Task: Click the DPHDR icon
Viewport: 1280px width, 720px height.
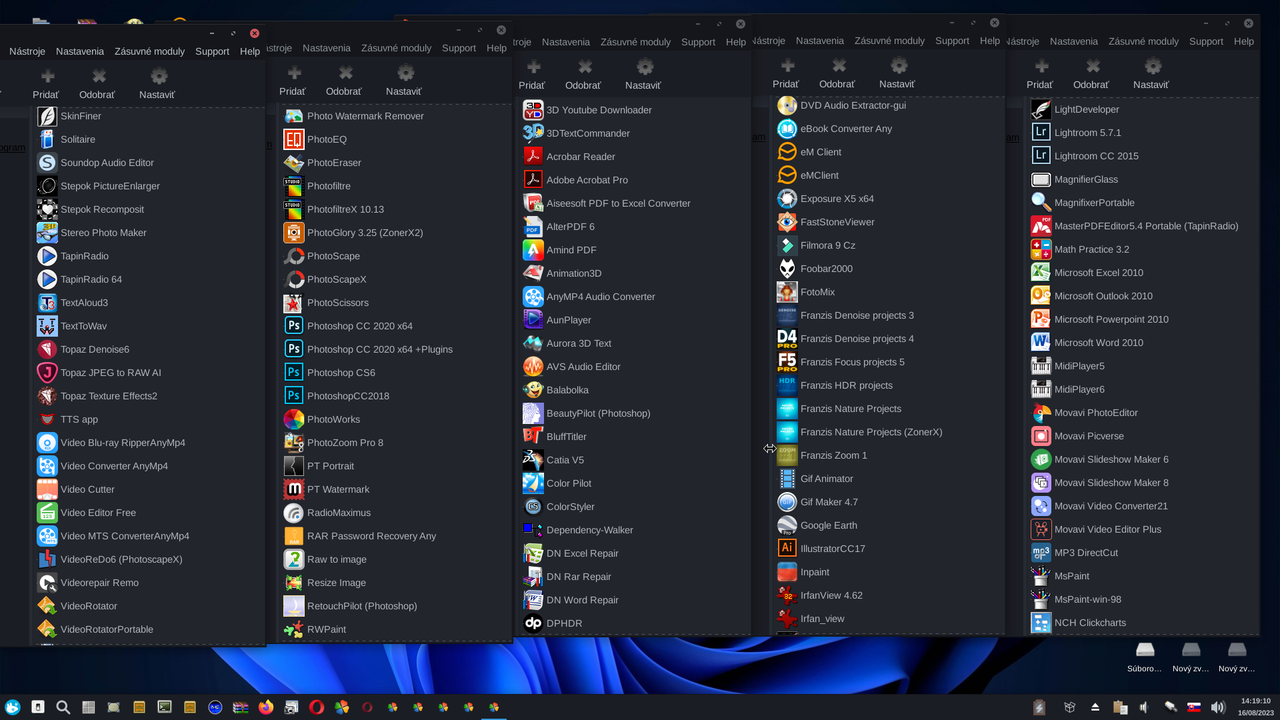Action: (533, 623)
